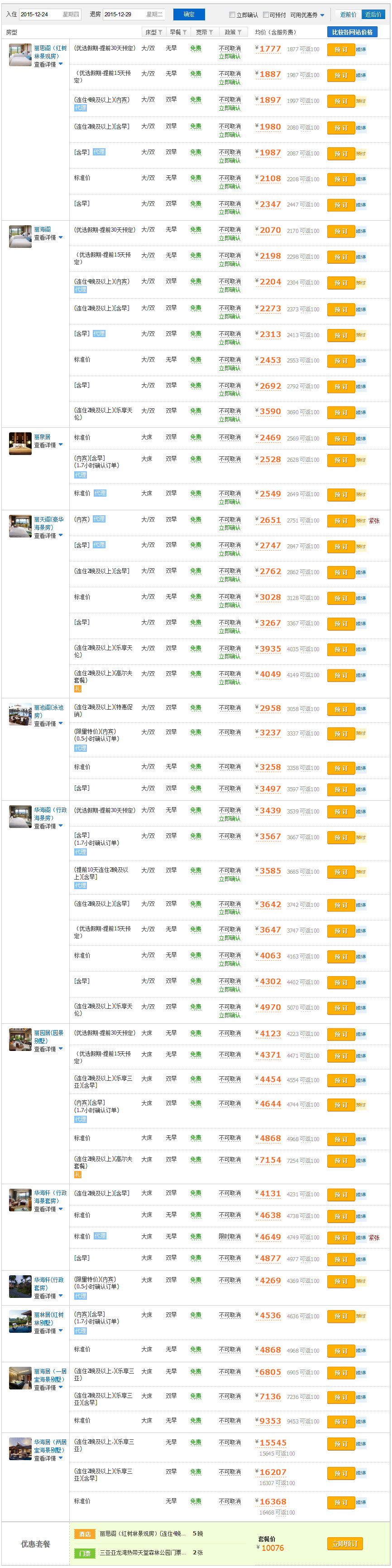Tick the 可预付 checkbox
The height and width of the screenshot is (1568, 392).
click(266, 15)
